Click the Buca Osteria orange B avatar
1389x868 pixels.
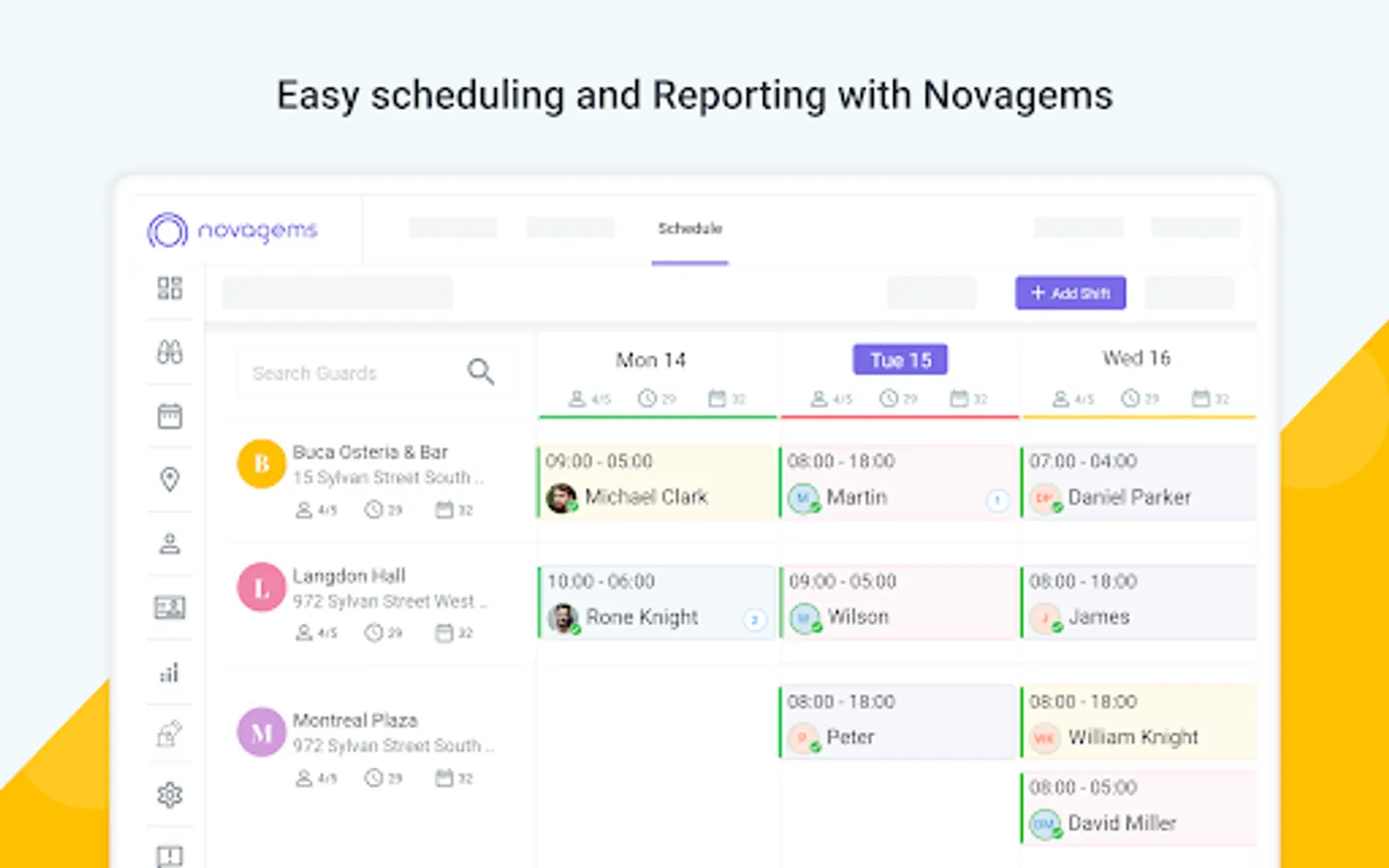261,464
